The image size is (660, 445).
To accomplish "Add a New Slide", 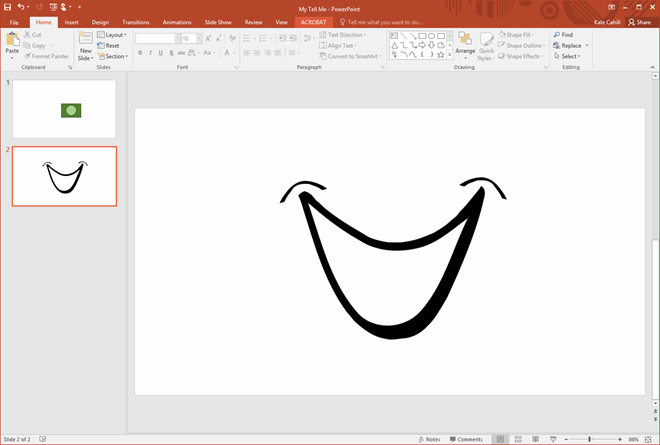I will (85, 40).
